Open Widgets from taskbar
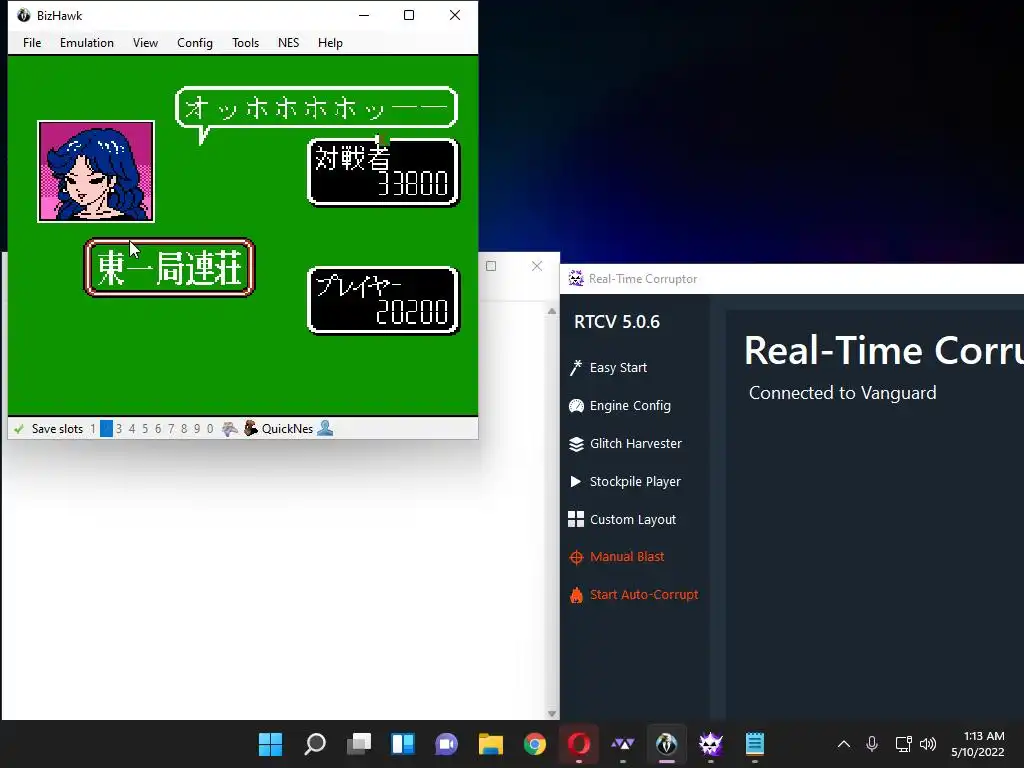1024x768 pixels. [x=402, y=744]
